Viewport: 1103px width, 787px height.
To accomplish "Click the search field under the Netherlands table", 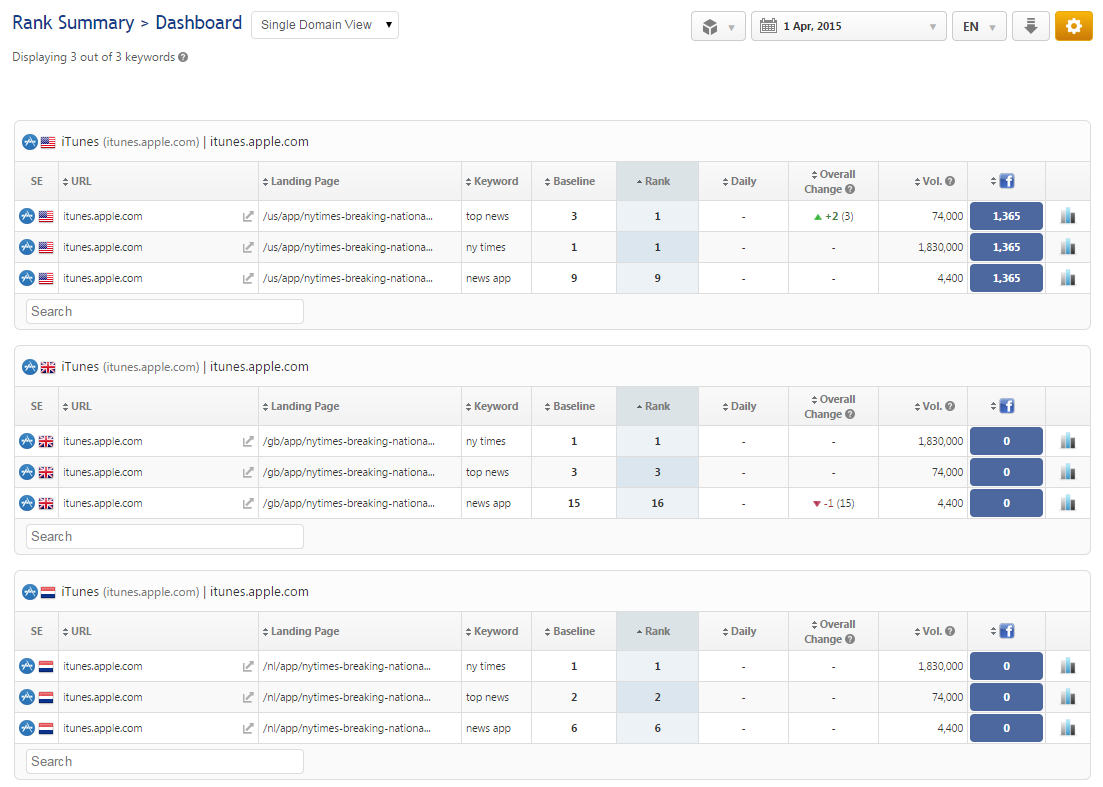I will pyautogui.click(x=165, y=761).
